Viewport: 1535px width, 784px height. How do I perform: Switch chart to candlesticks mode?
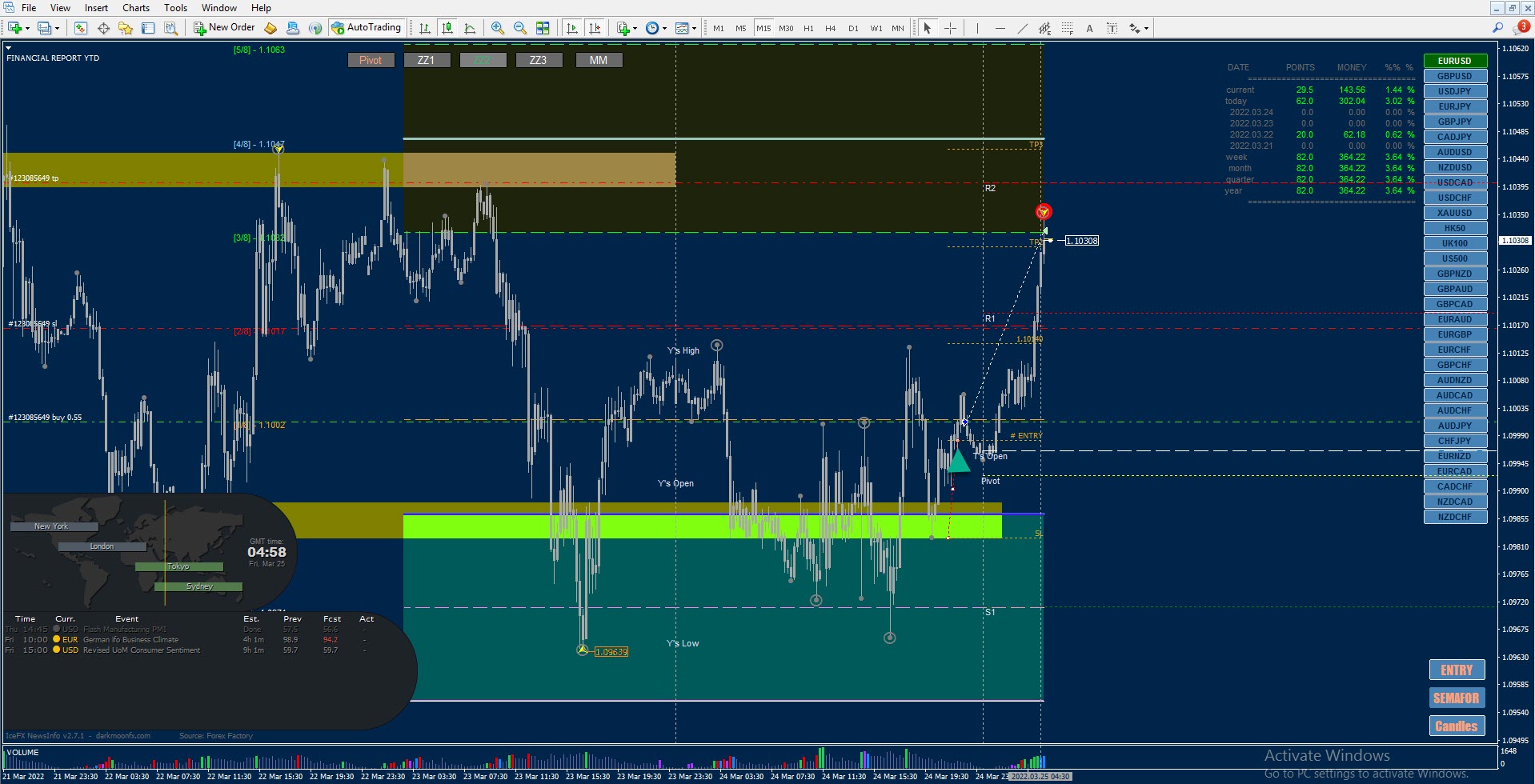(x=447, y=28)
